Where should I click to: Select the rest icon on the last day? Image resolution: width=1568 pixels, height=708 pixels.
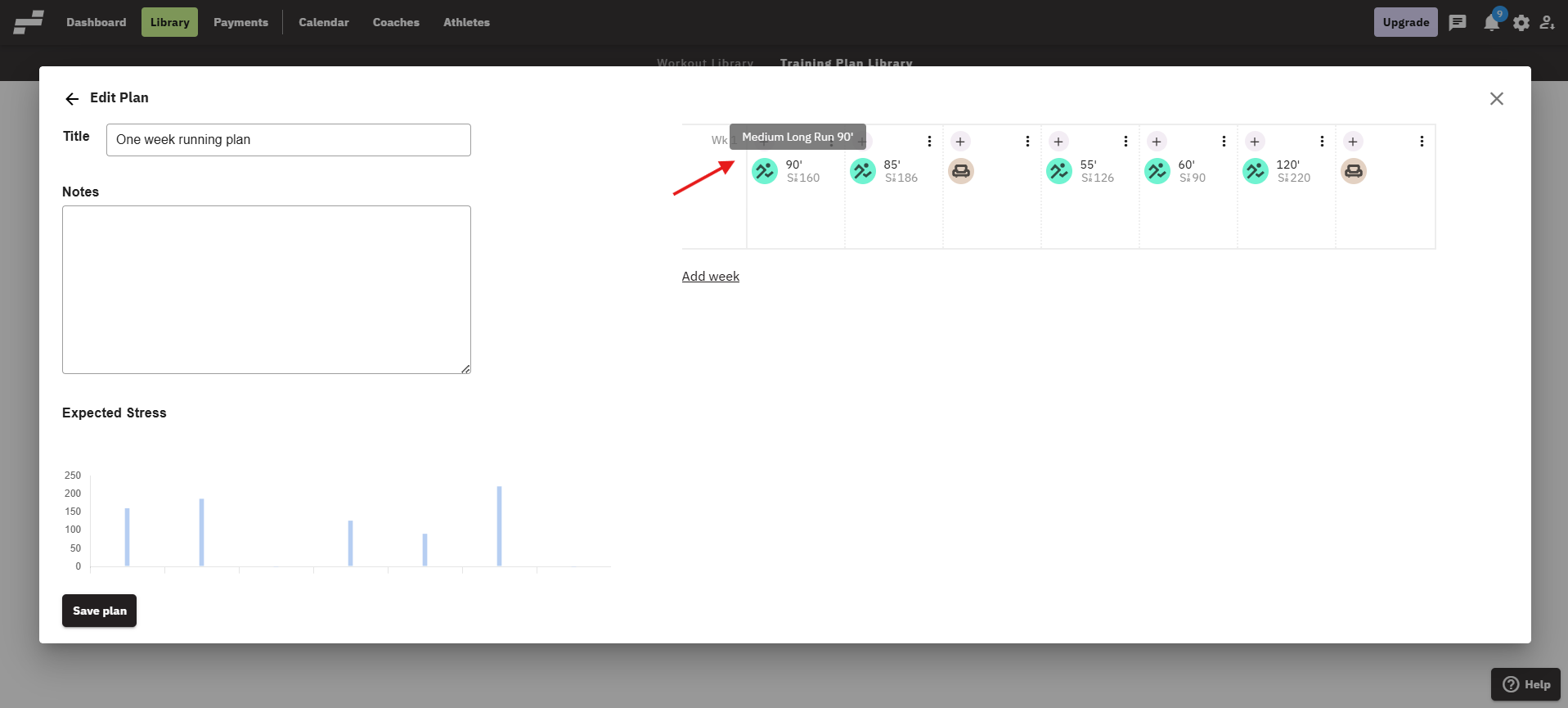point(1354,171)
